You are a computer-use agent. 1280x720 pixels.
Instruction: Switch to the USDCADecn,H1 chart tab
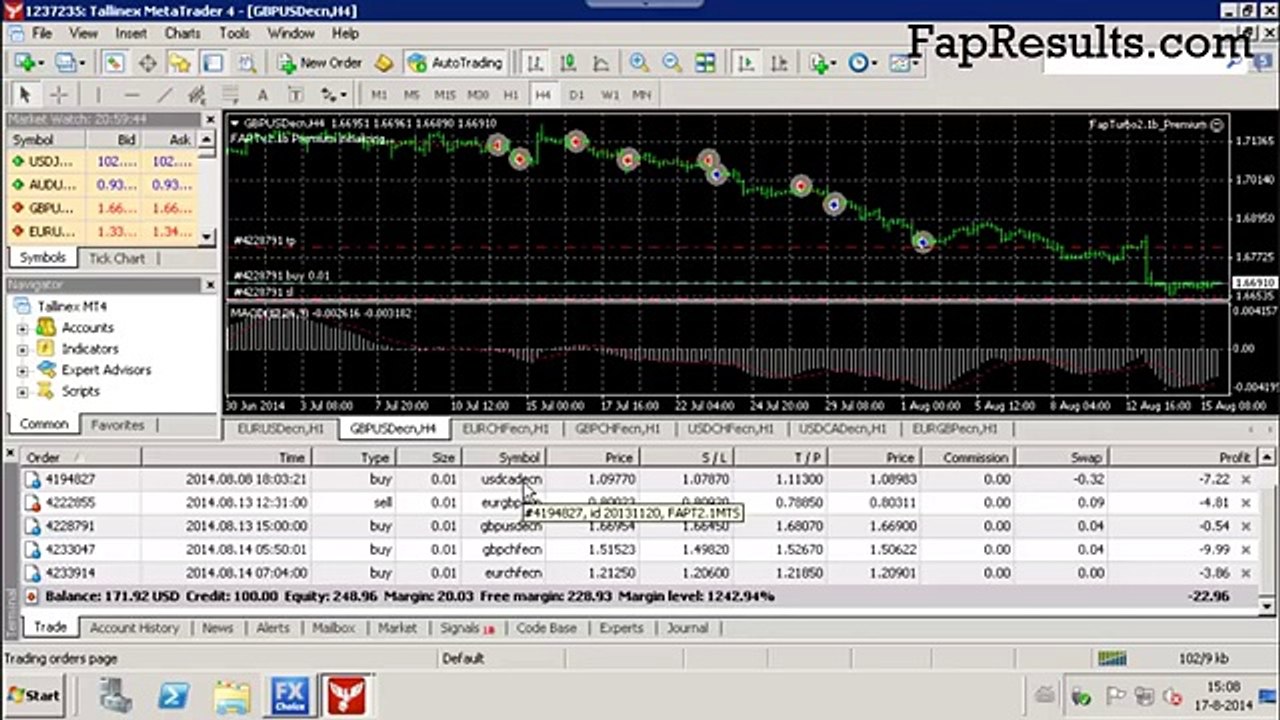(842, 429)
